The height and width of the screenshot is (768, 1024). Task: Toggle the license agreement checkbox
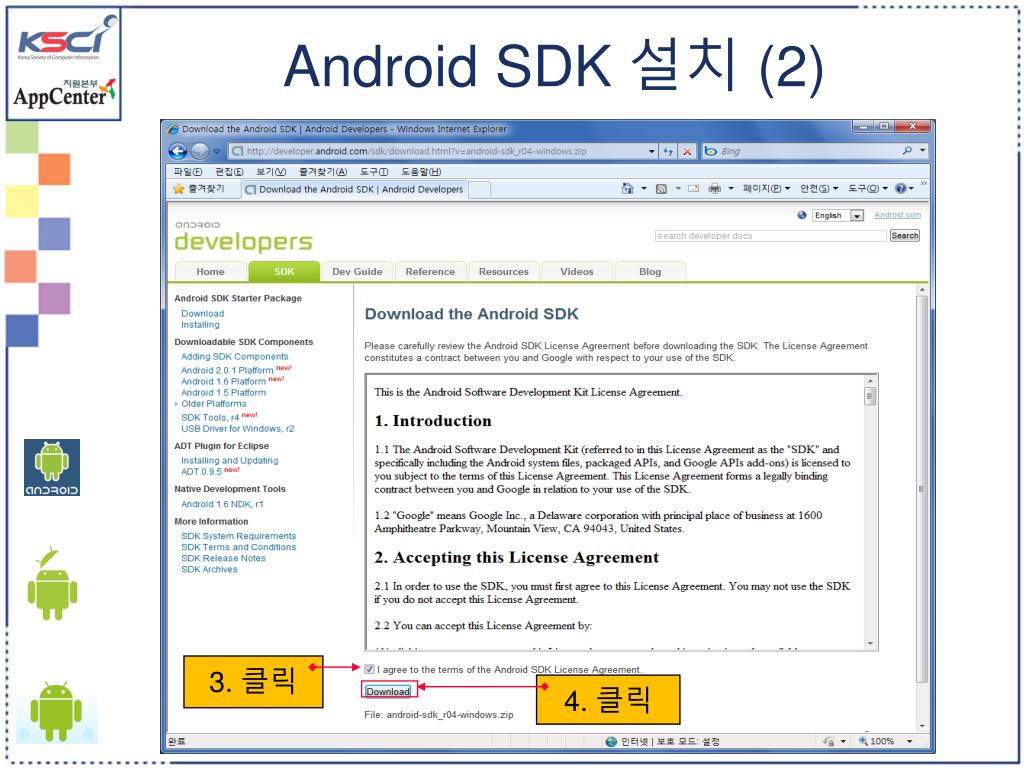click(370, 669)
